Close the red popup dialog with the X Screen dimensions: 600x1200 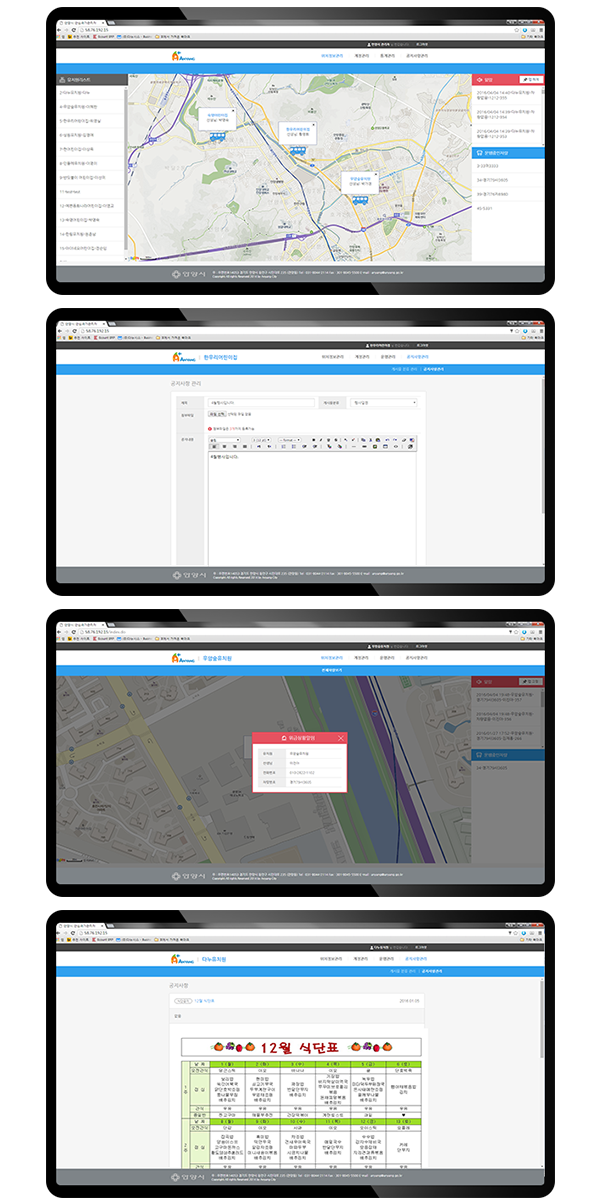tap(341, 738)
